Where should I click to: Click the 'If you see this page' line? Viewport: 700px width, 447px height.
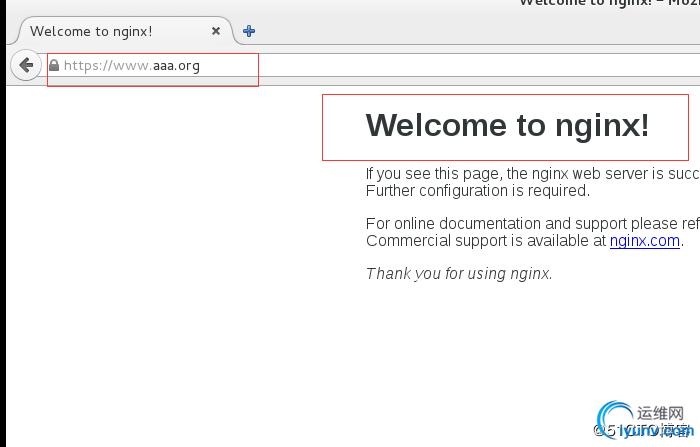[533, 173]
